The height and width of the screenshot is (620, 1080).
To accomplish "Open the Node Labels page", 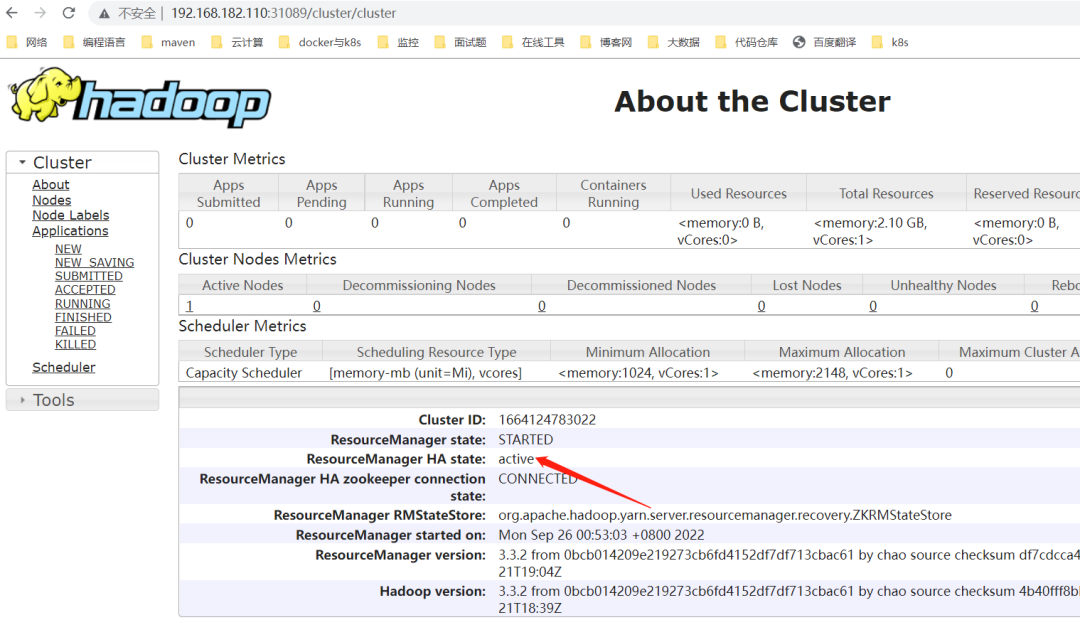I will tap(70, 215).
